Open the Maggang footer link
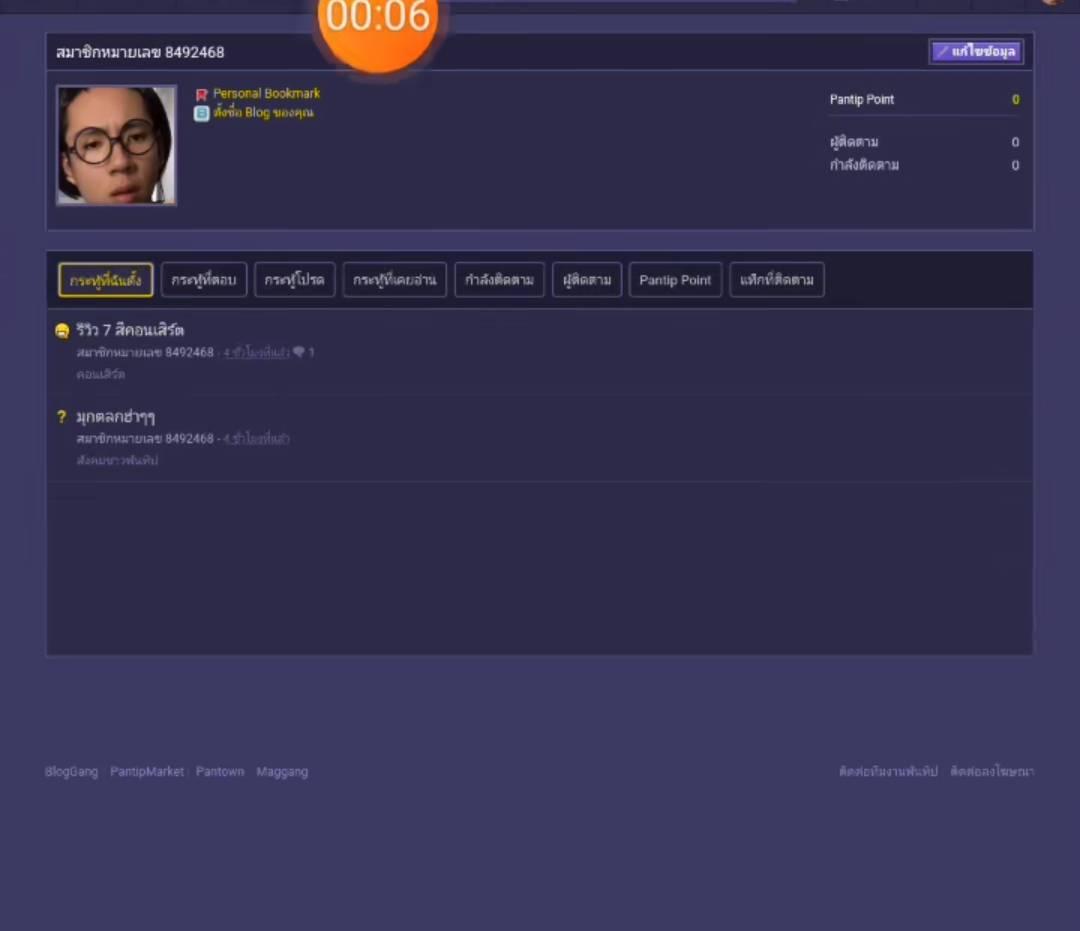Image resolution: width=1080 pixels, height=931 pixels. coord(282,772)
